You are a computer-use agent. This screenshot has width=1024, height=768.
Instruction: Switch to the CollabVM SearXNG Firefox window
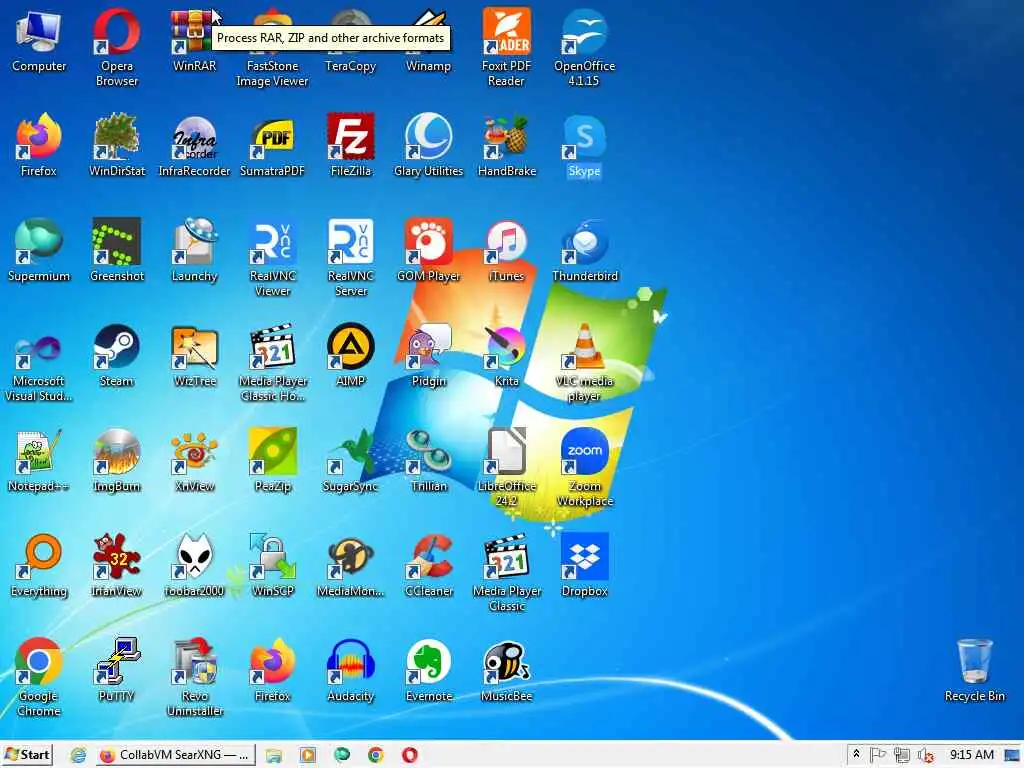(x=175, y=755)
